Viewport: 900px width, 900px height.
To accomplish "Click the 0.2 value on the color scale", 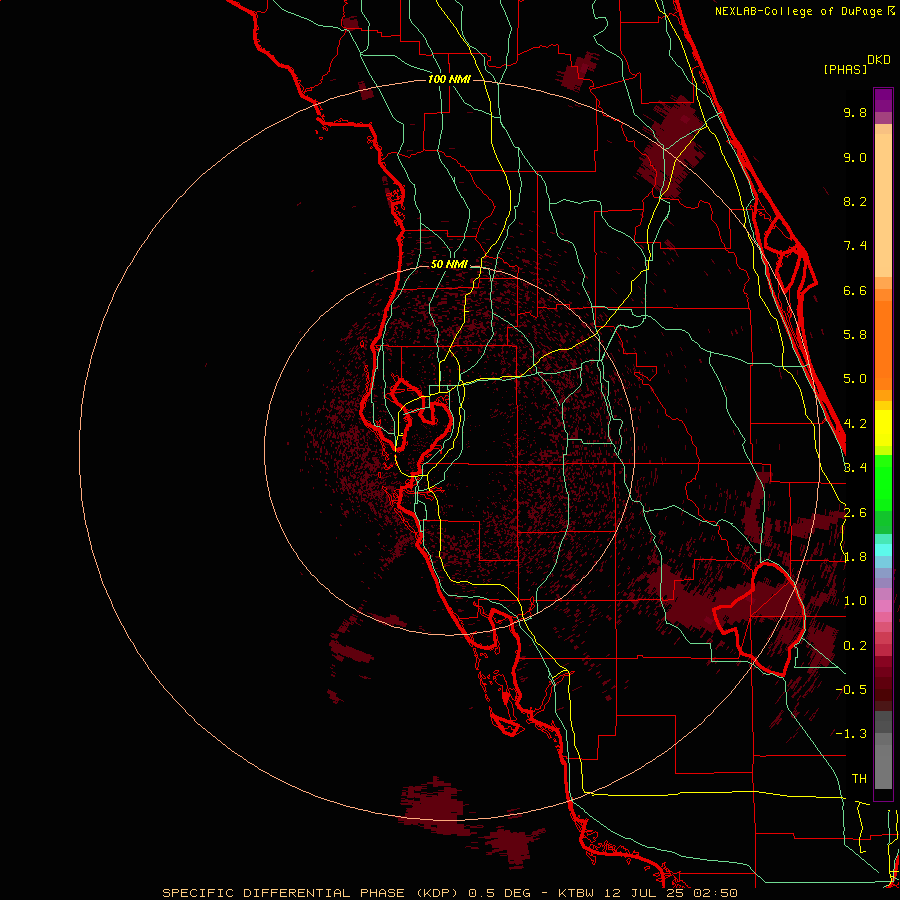I will tap(855, 646).
